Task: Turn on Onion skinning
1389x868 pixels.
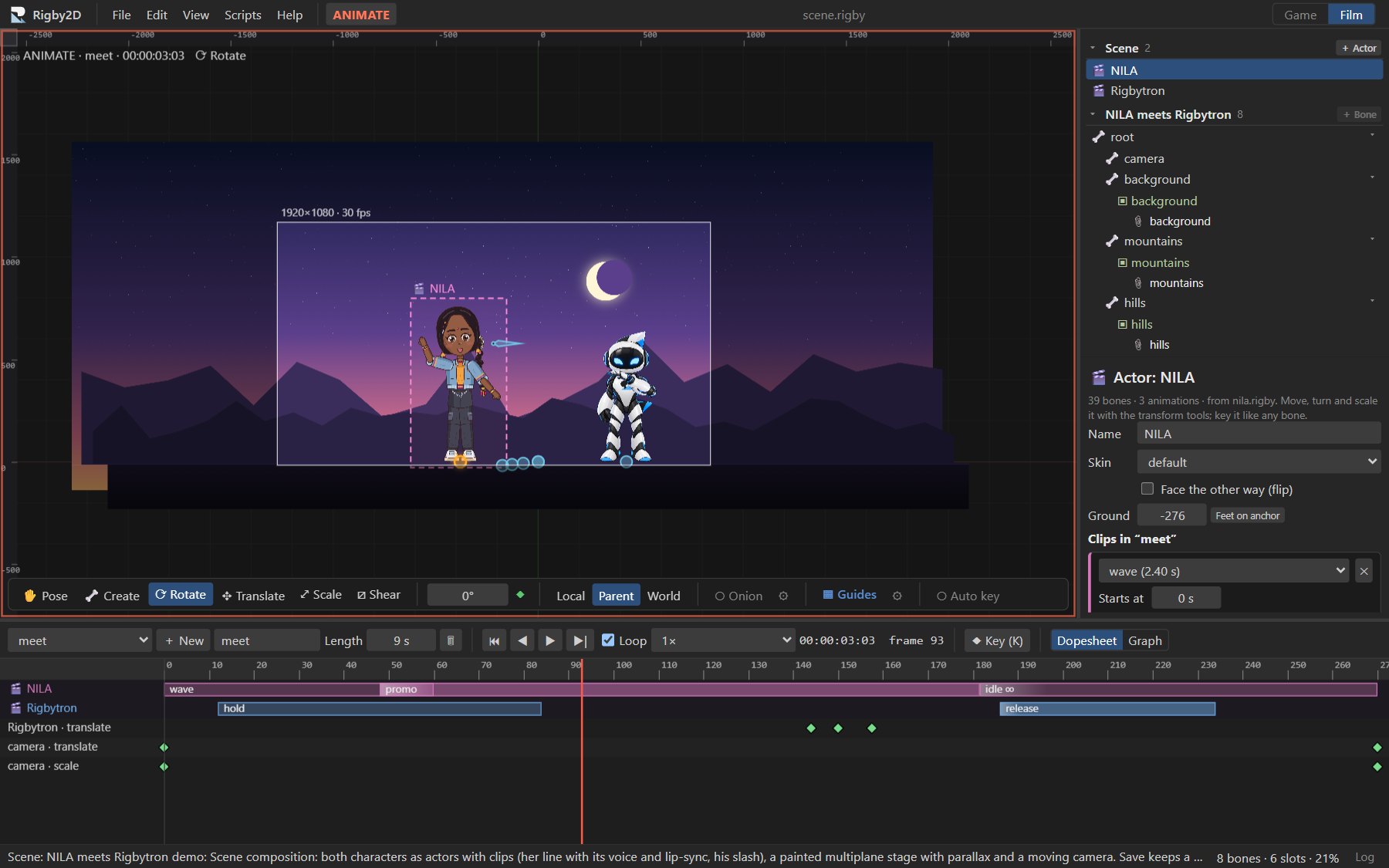Action: click(738, 596)
